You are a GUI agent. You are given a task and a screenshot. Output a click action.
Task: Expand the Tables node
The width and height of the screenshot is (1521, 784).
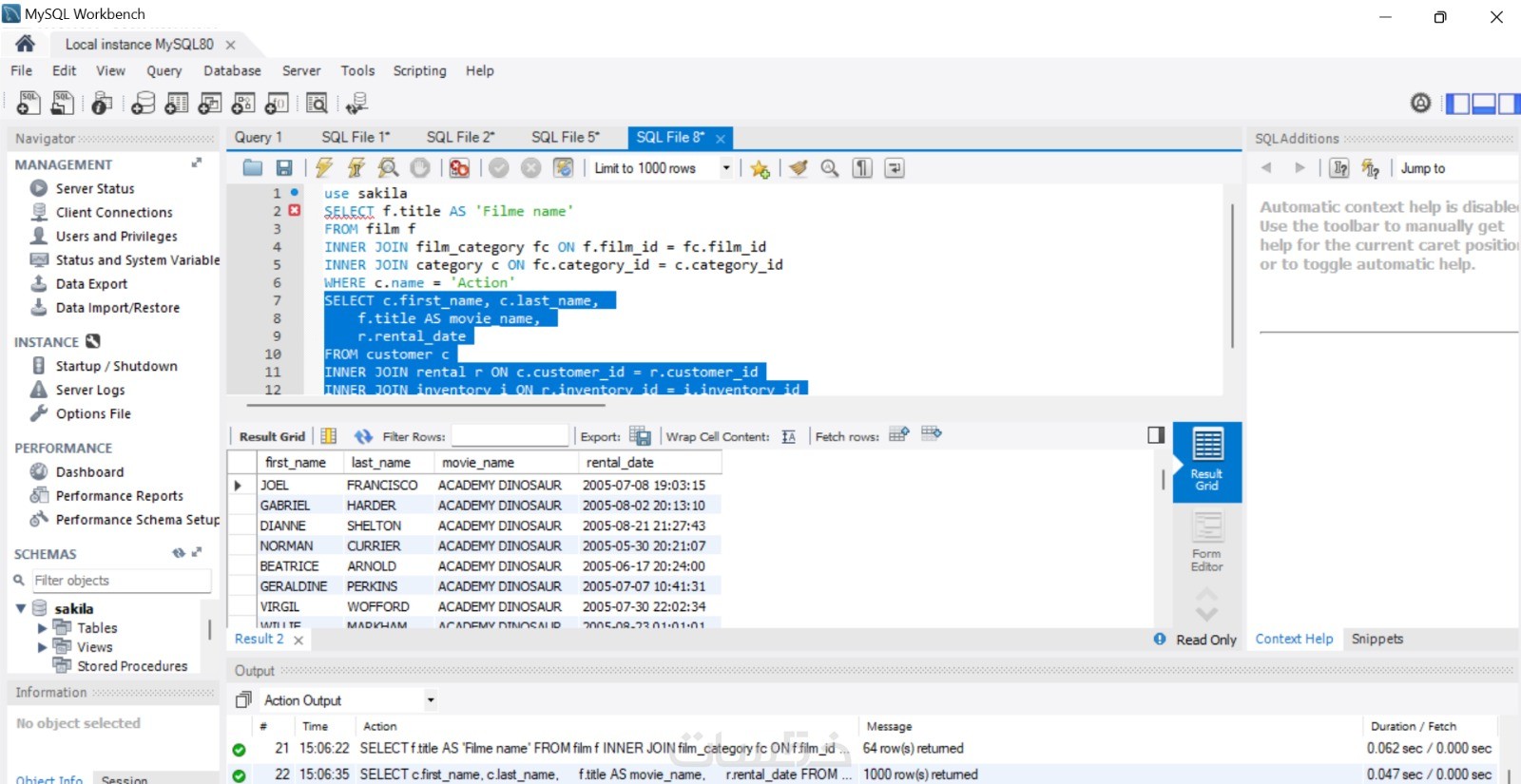[x=42, y=628]
